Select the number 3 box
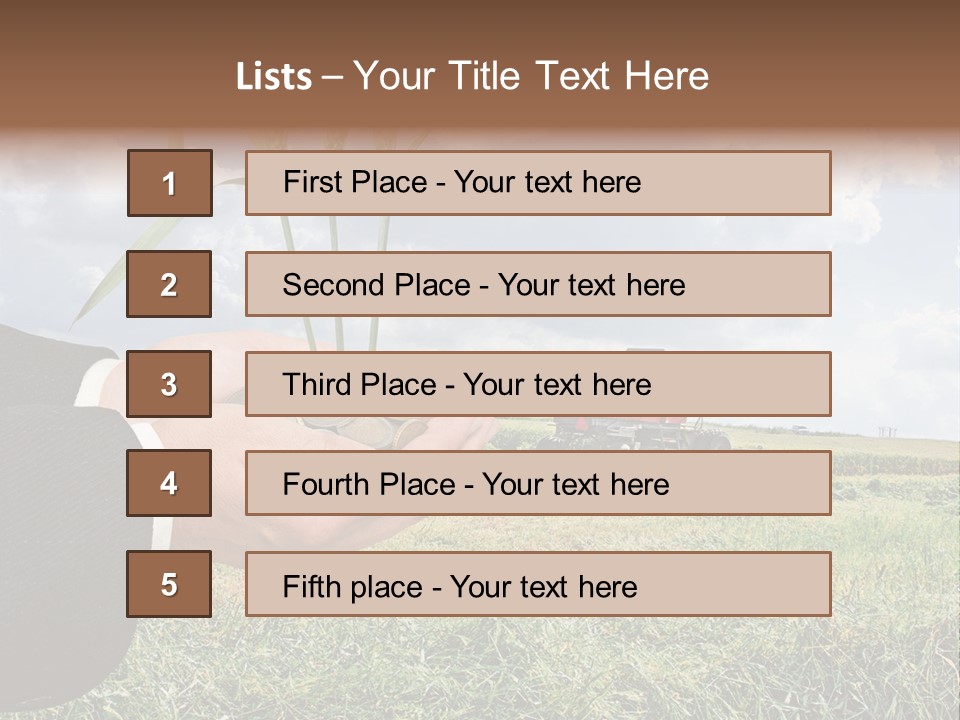Viewport: 960px width, 720px height. tap(169, 384)
